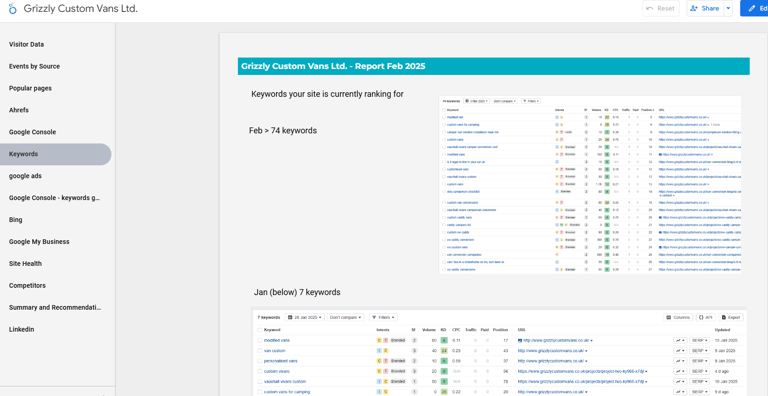Screen dimensions: 768x396
Task: Click the Updated column header
Action: pos(722,330)
